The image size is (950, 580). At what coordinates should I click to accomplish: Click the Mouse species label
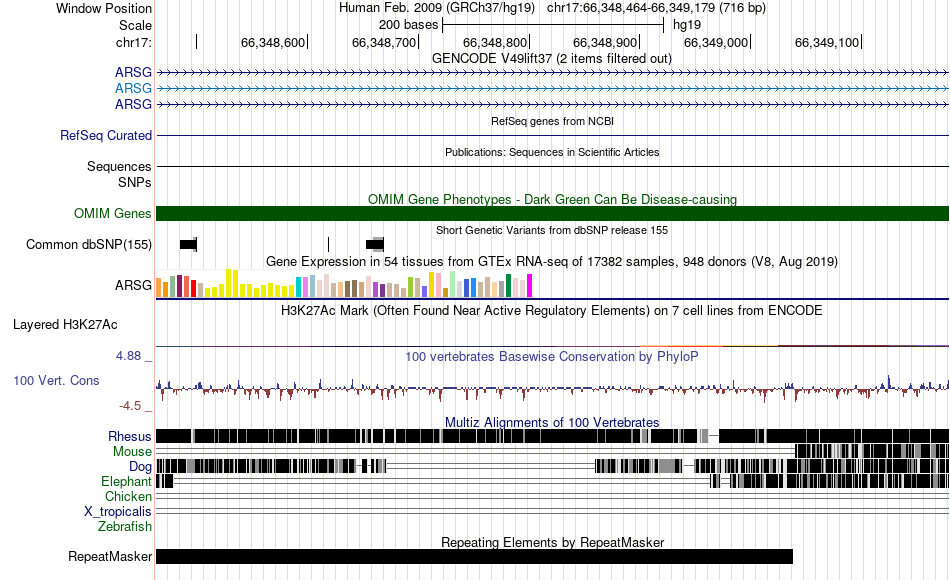pyautogui.click(x=132, y=452)
